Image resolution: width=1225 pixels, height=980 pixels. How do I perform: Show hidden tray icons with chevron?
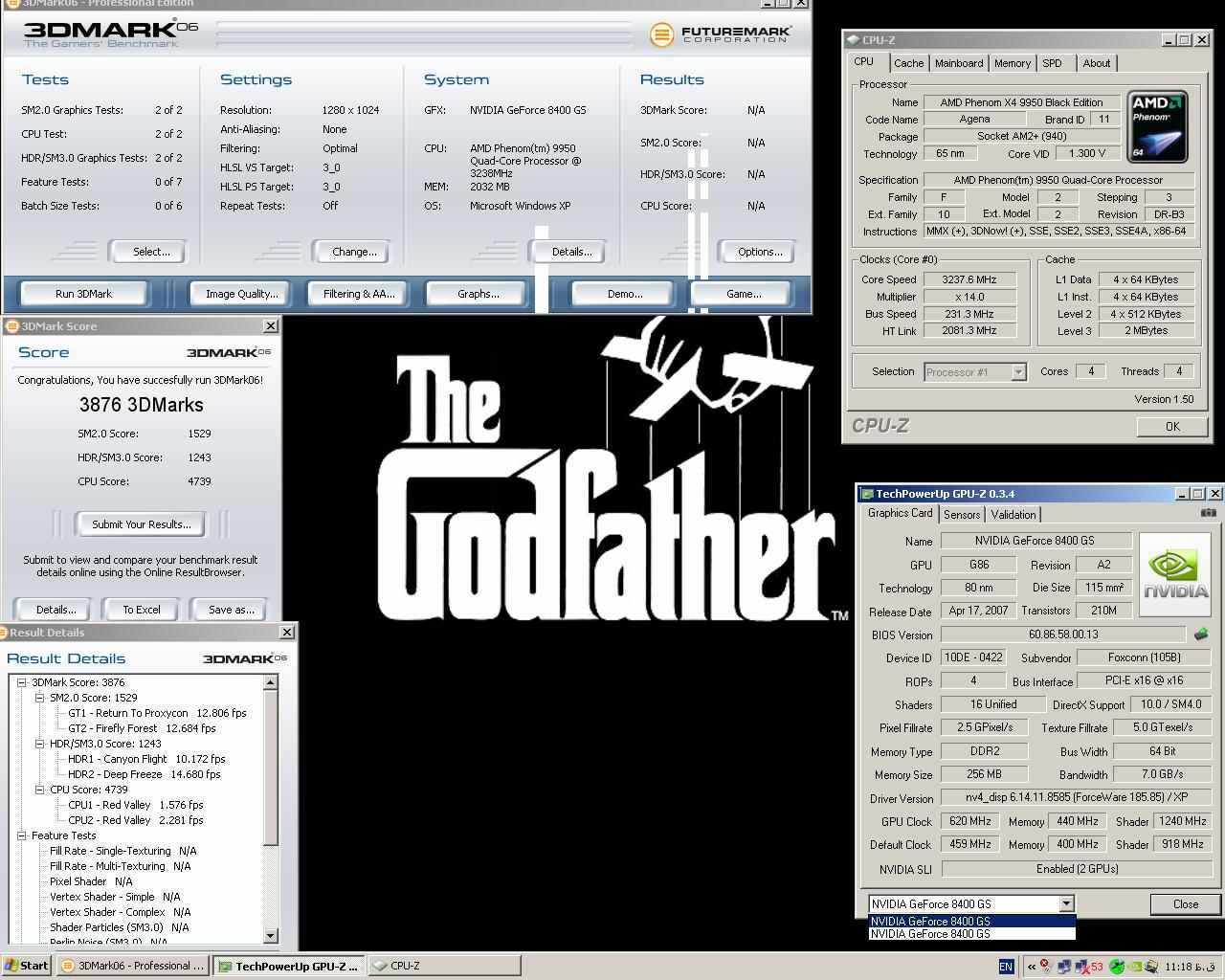tap(1031, 967)
